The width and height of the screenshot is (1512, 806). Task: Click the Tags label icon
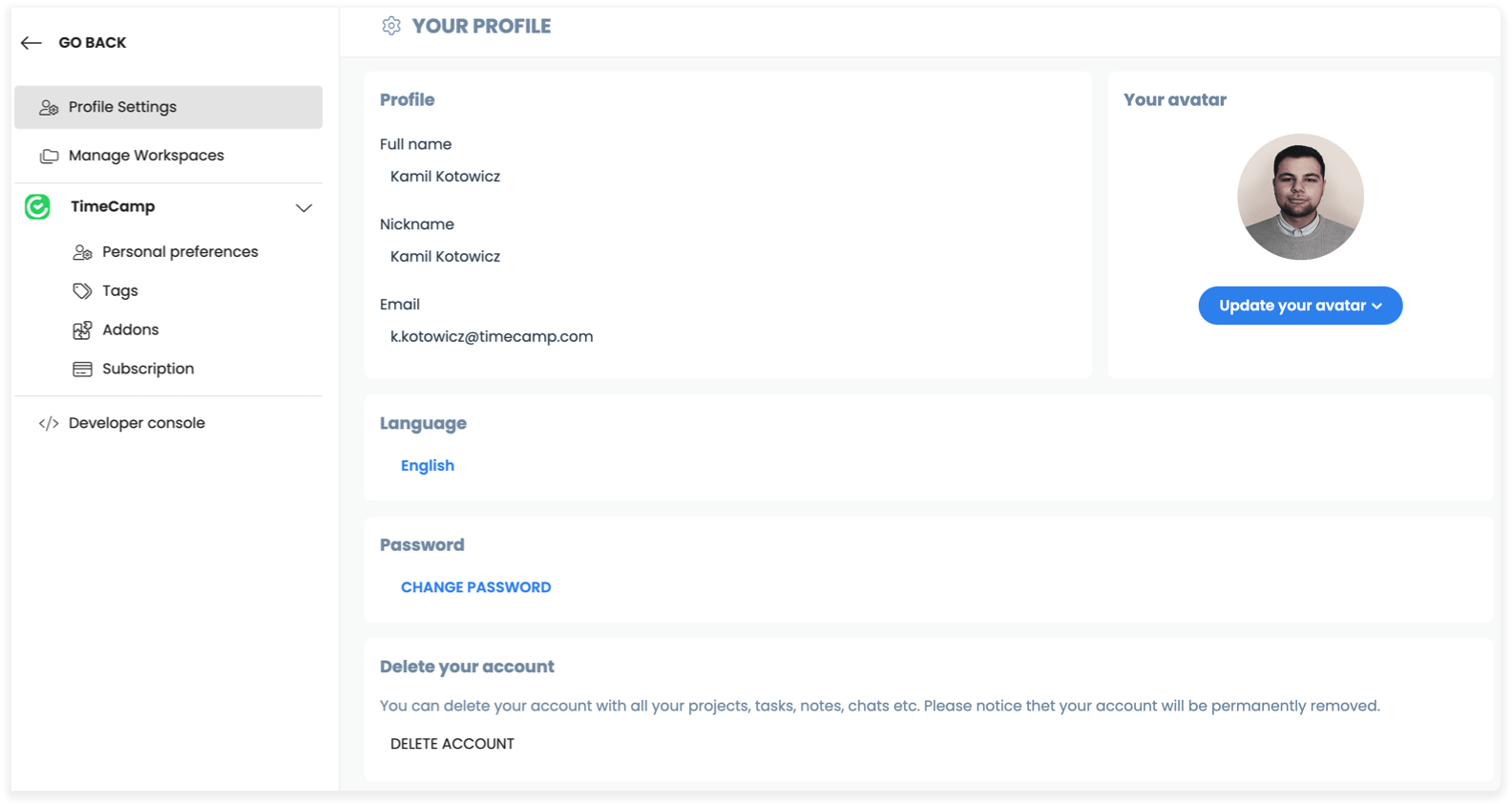tap(82, 291)
